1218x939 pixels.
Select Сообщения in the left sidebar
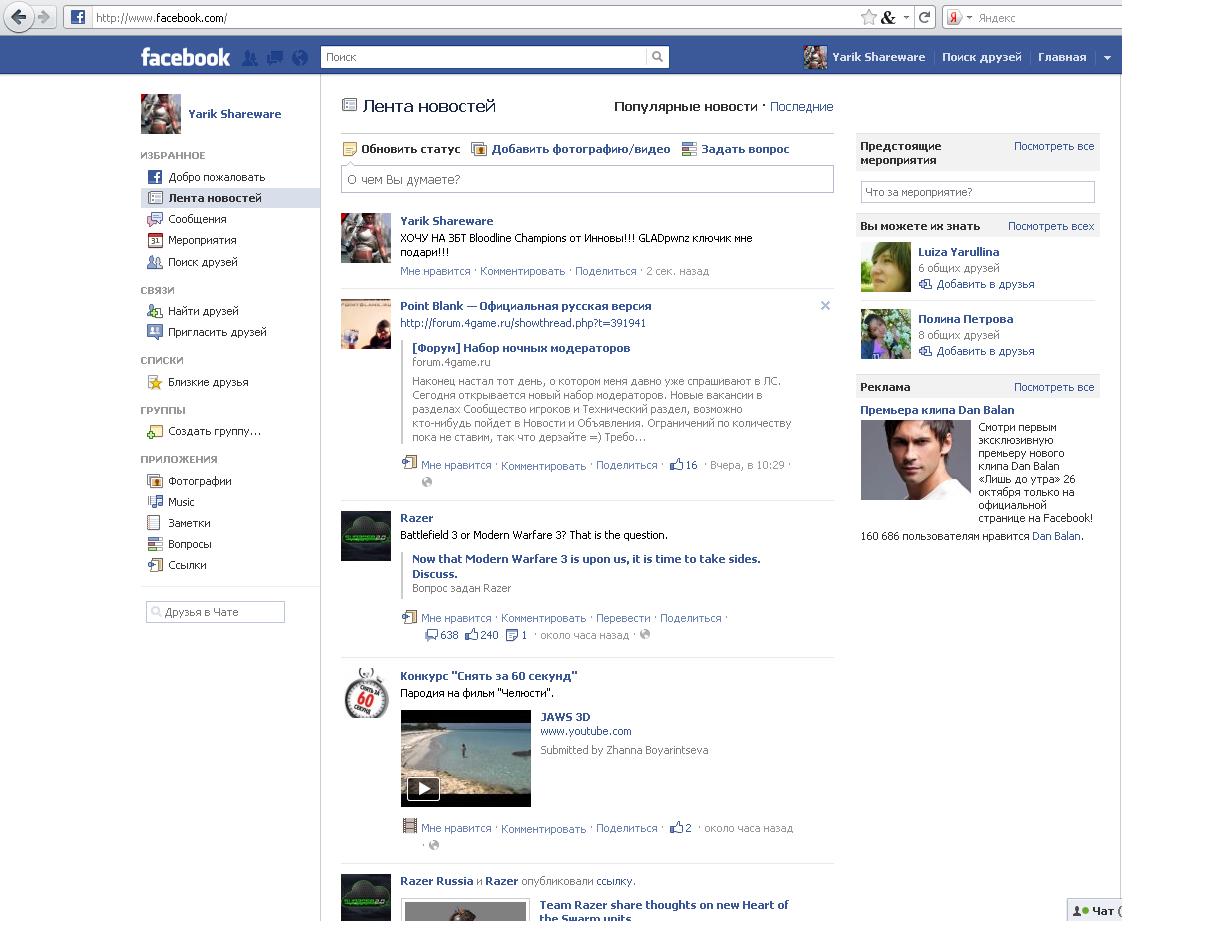tap(197, 219)
